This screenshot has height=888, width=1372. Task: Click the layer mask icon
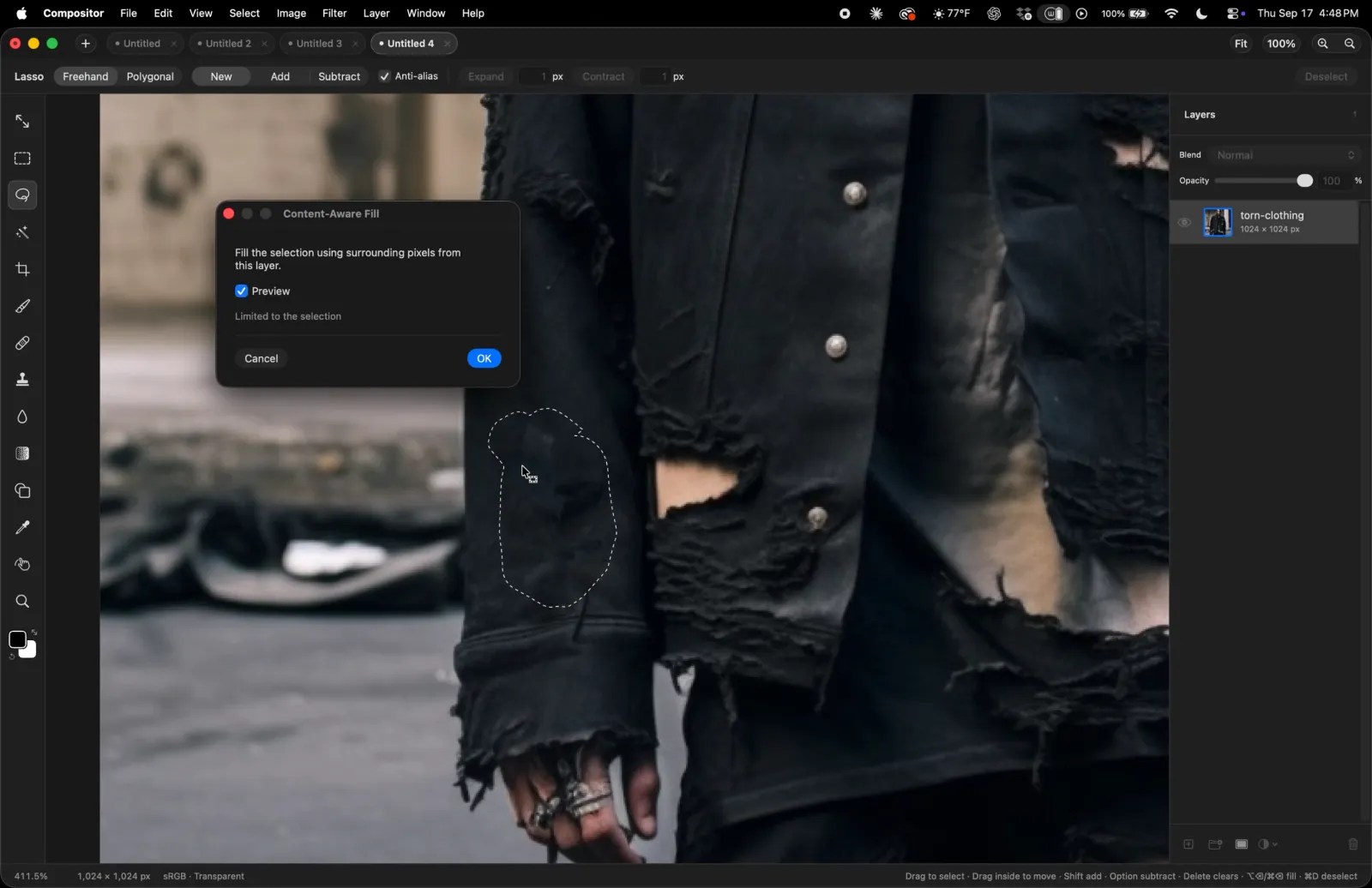click(x=1241, y=844)
